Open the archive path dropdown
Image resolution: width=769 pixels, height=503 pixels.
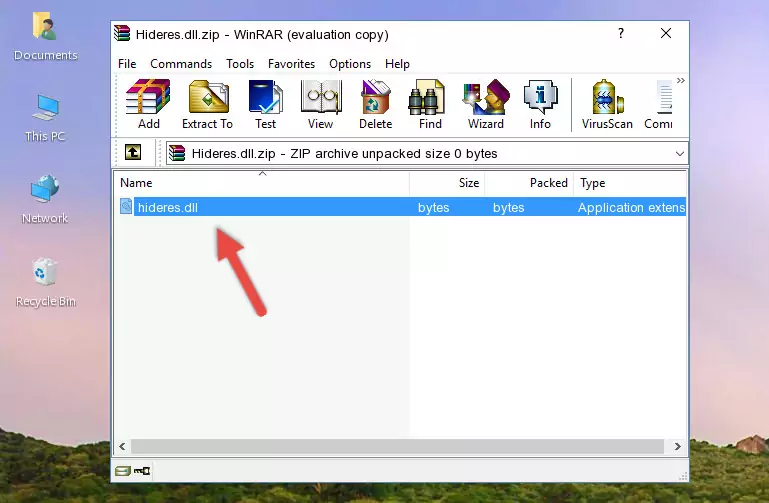coord(680,153)
